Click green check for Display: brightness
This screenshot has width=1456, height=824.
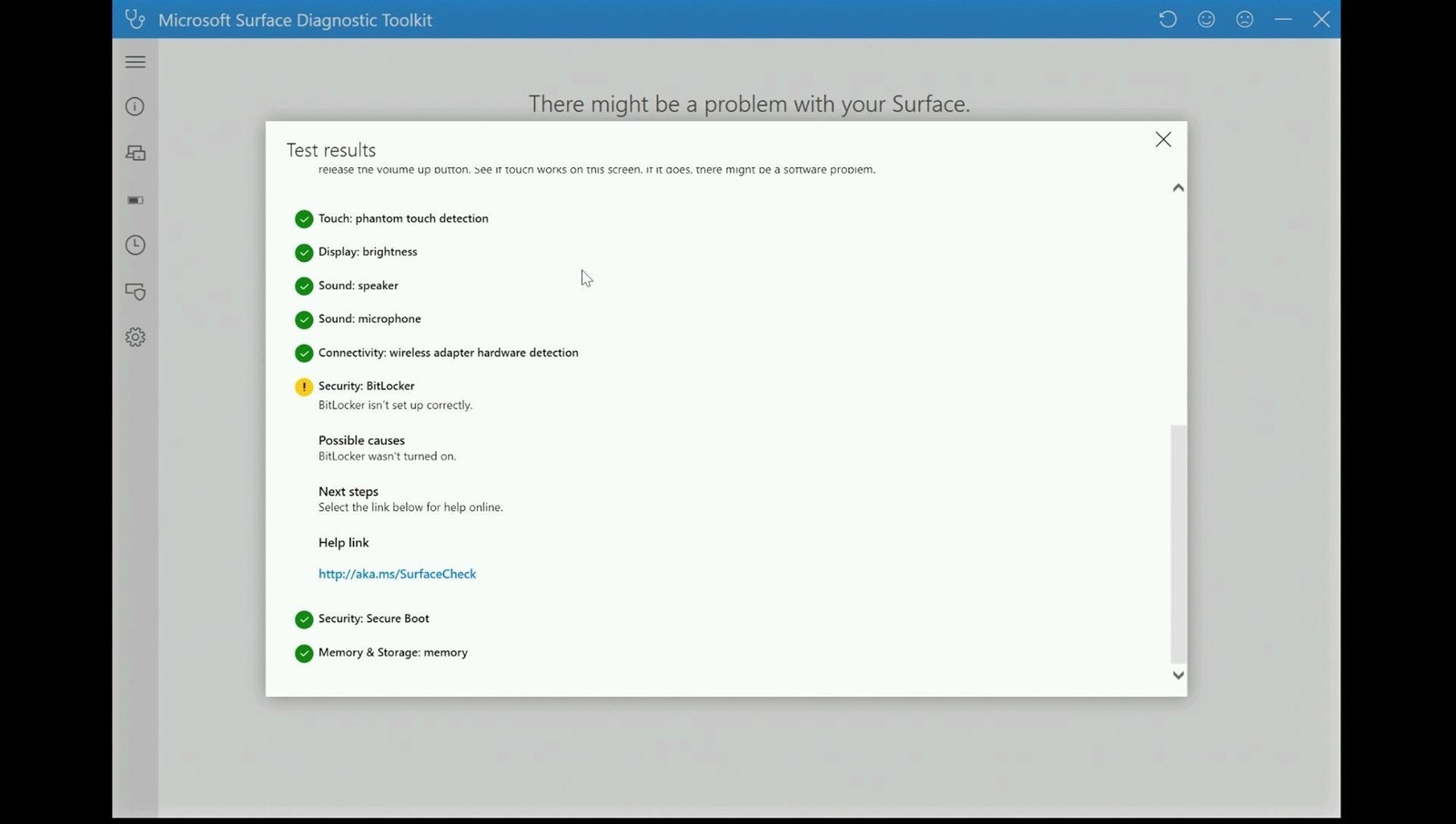click(x=304, y=253)
